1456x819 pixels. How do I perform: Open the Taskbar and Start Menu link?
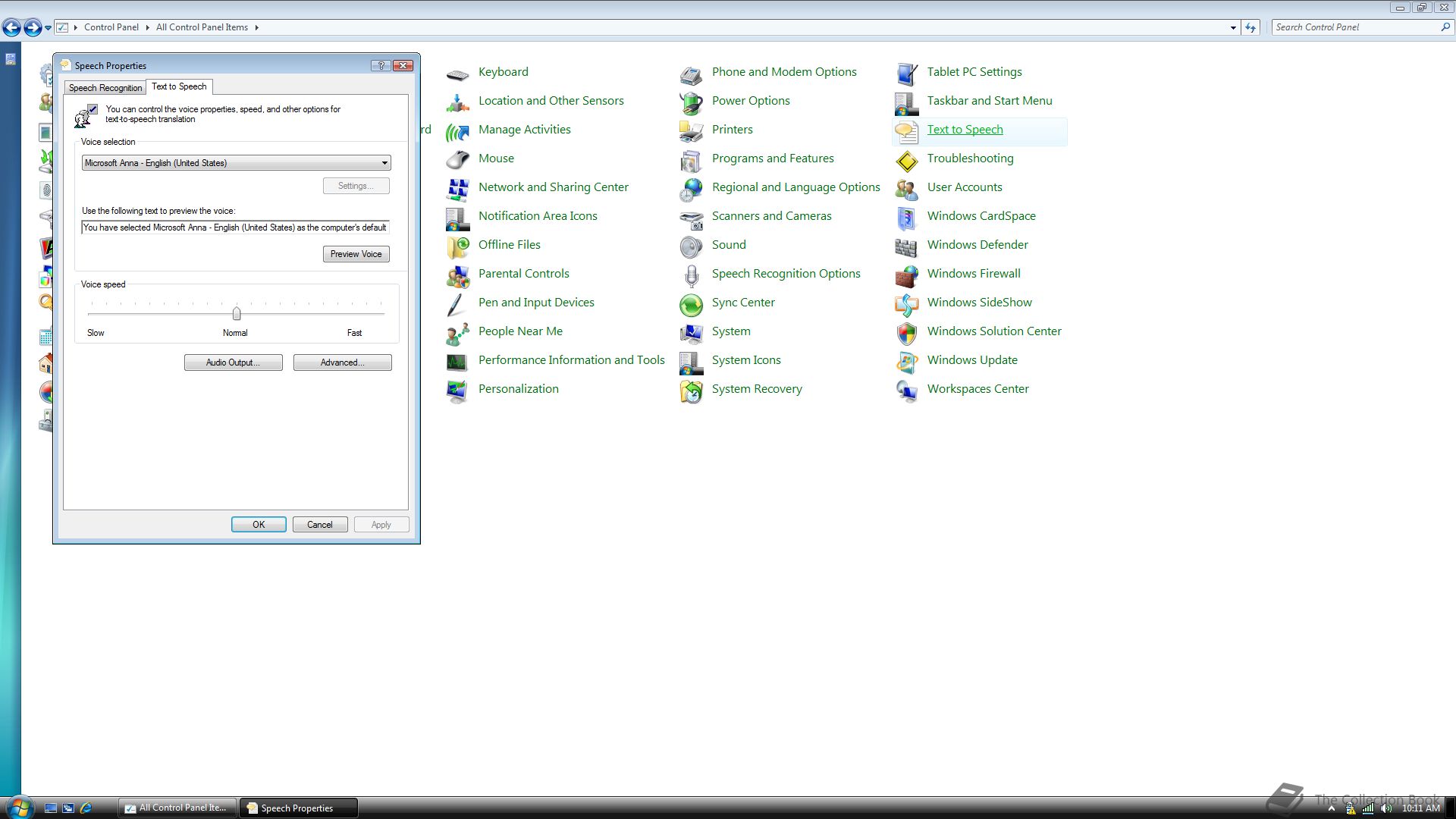pyautogui.click(x=990, y=101)
